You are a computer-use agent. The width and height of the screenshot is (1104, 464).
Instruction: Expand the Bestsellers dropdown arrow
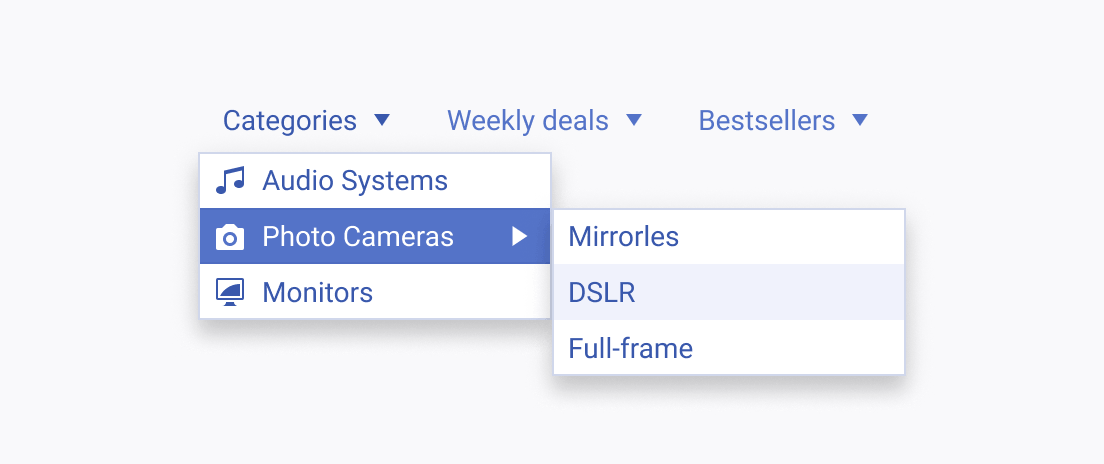coord(860,120)
